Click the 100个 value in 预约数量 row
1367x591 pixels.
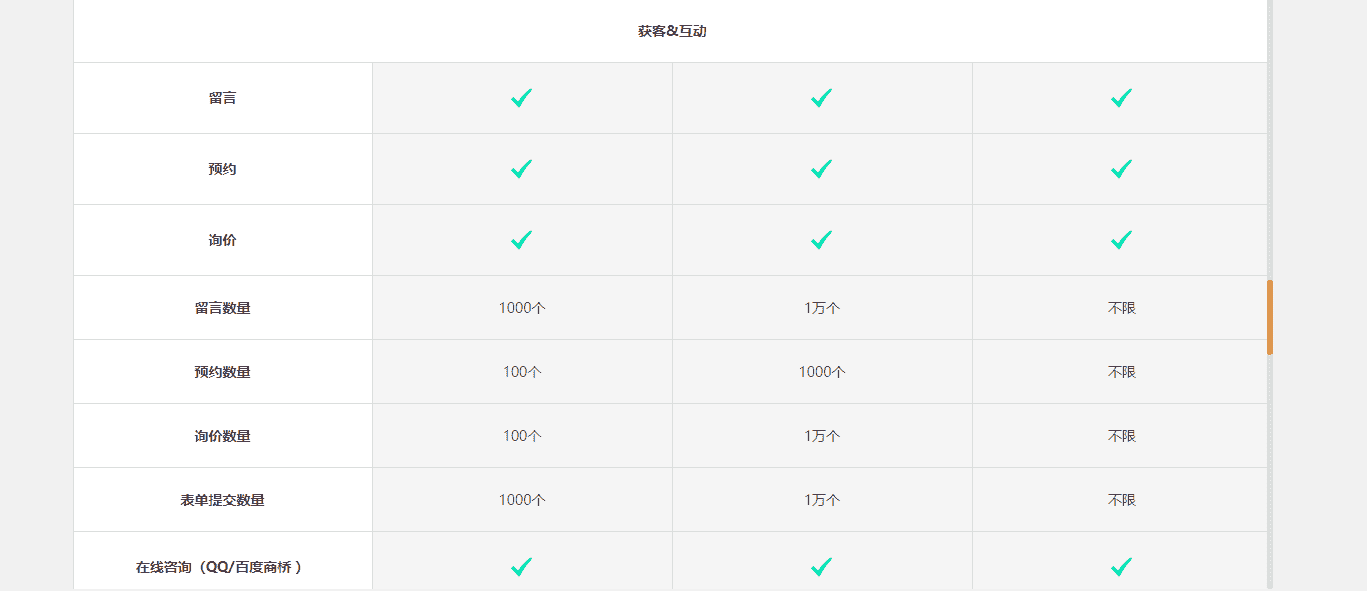pyautogui.click(x=522, y=372)
